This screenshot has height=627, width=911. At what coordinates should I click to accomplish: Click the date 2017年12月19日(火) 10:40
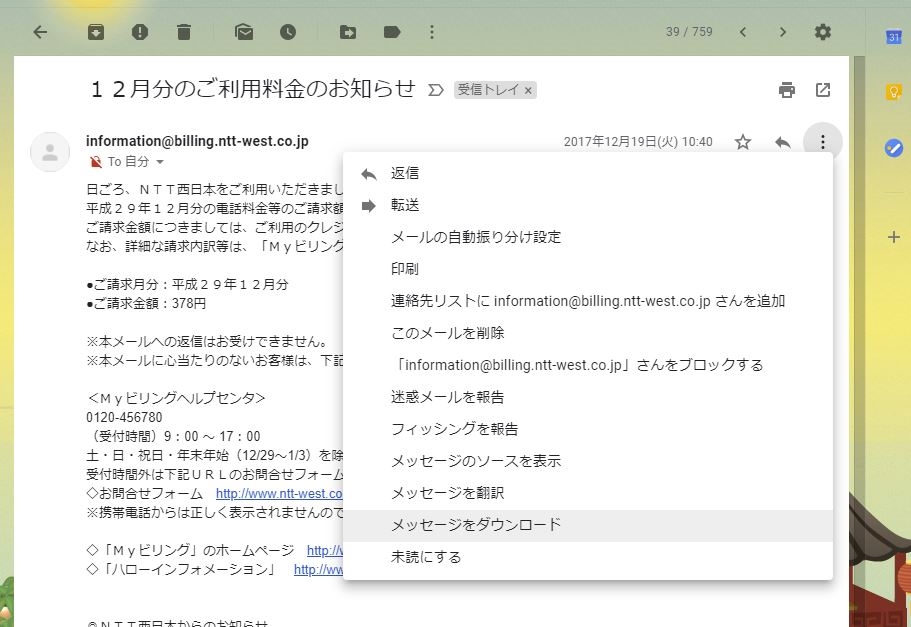[638, 142]
